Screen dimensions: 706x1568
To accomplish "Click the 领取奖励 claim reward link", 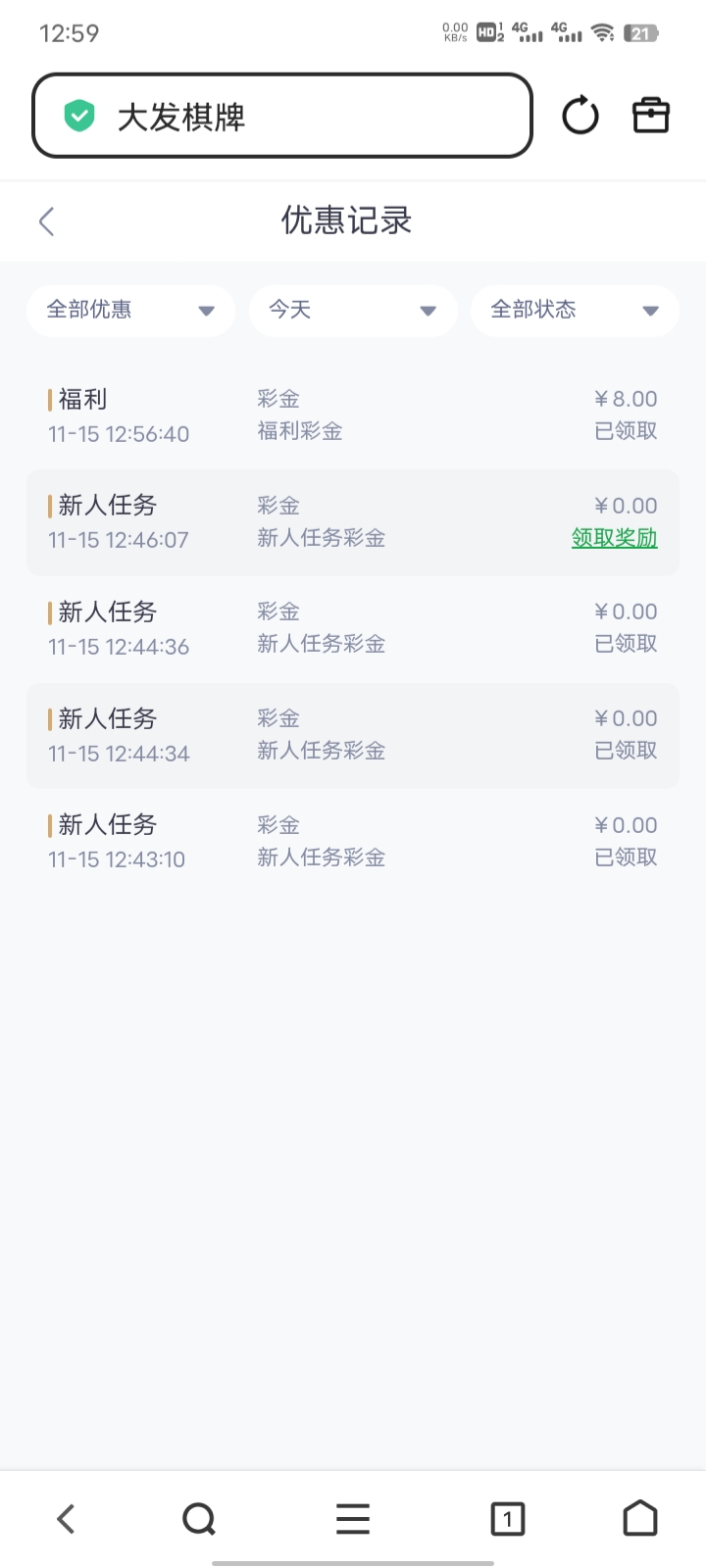I will 614,538.
